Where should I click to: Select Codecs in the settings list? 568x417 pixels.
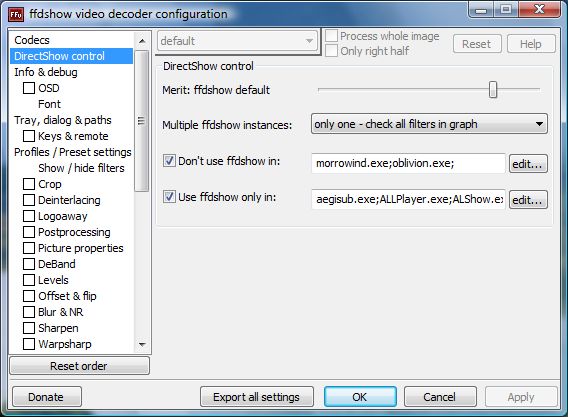coord(32,40)
